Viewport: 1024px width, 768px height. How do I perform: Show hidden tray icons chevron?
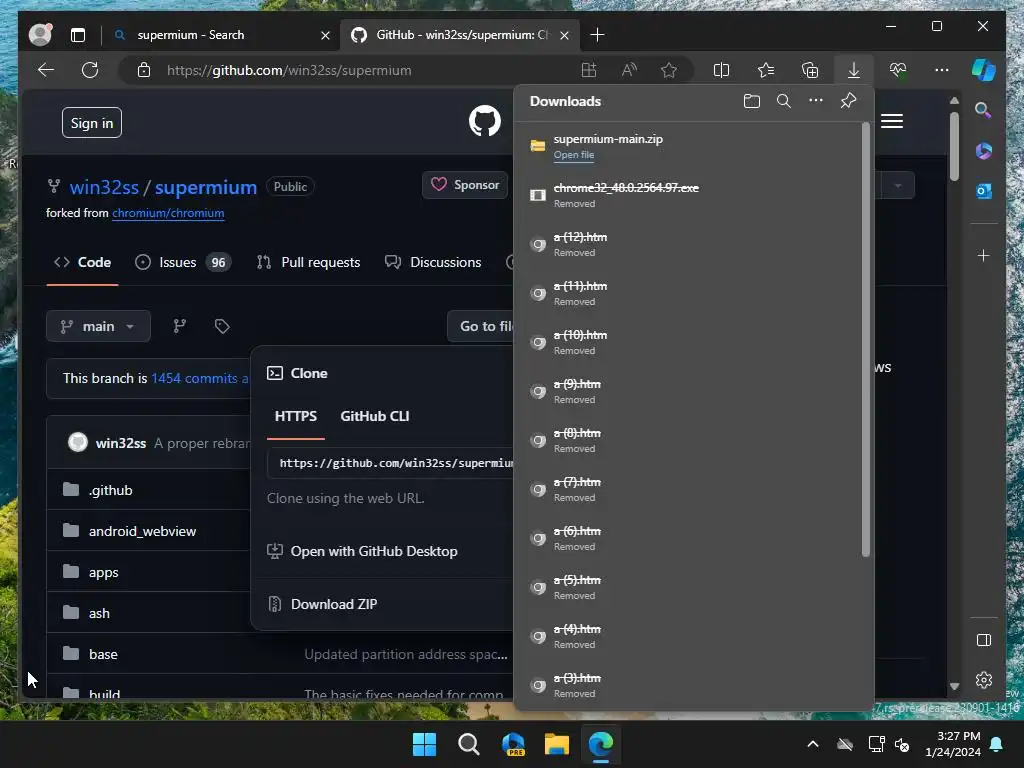(x=813, y=744)
